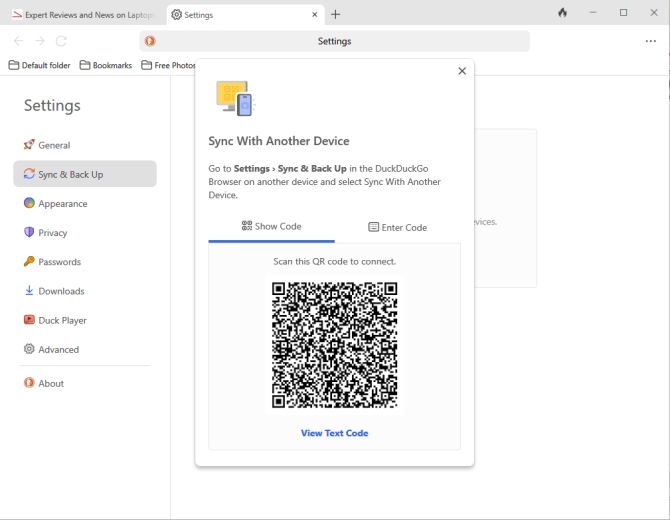This screenshot has height=520, width=670.
Task: Open Appearance settings
Action: [62, 203]
